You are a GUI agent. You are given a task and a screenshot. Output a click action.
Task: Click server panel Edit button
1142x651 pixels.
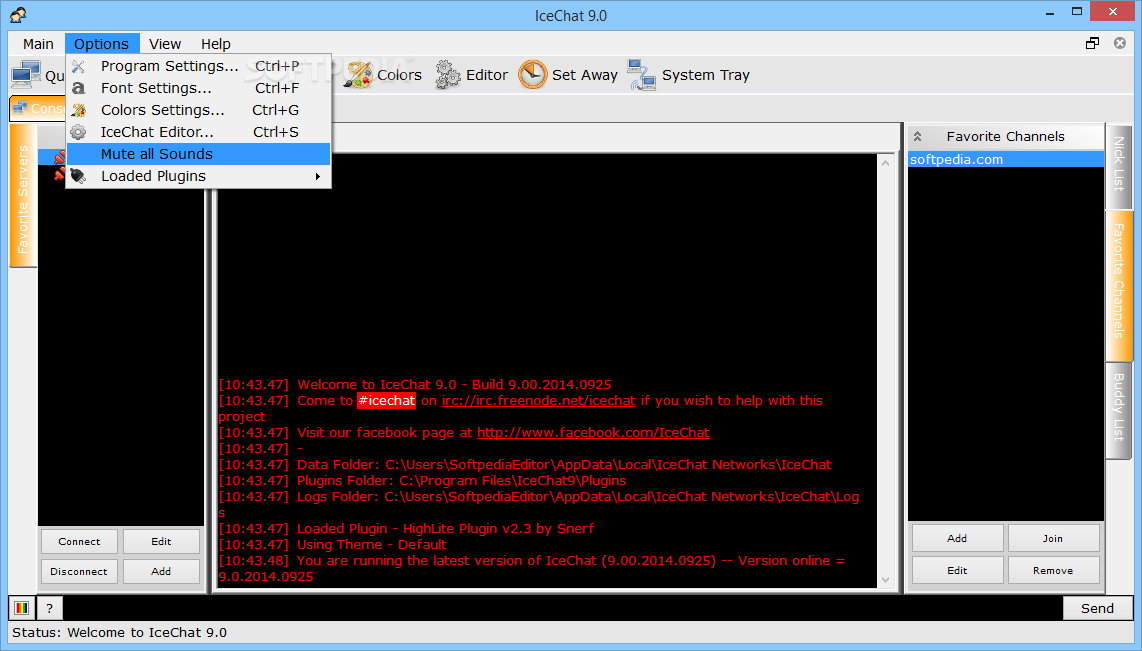pos(161,542)
